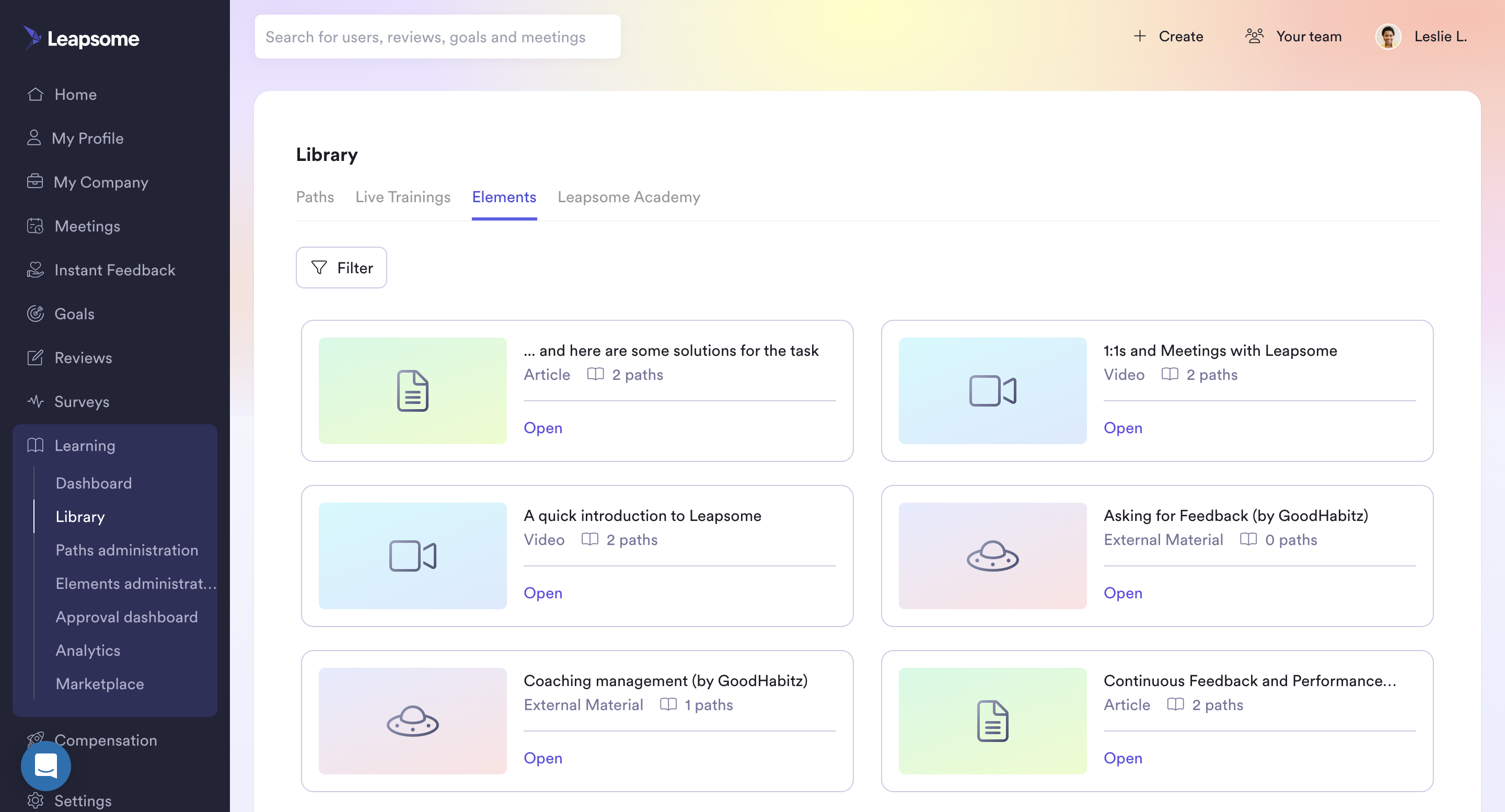Click document thumbnail for Continuous Feedback
The width and height of the screenshot is (1505, 812).
992,720
